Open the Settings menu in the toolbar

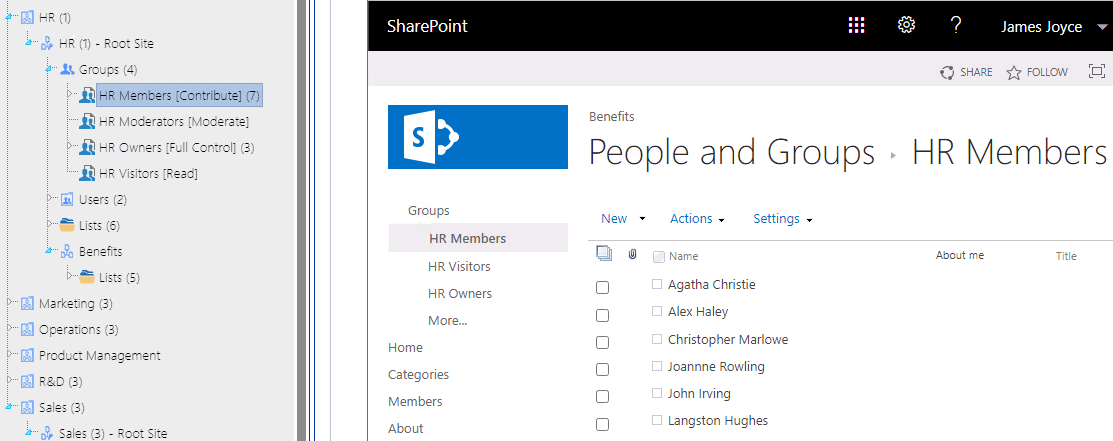pos(782,219)
